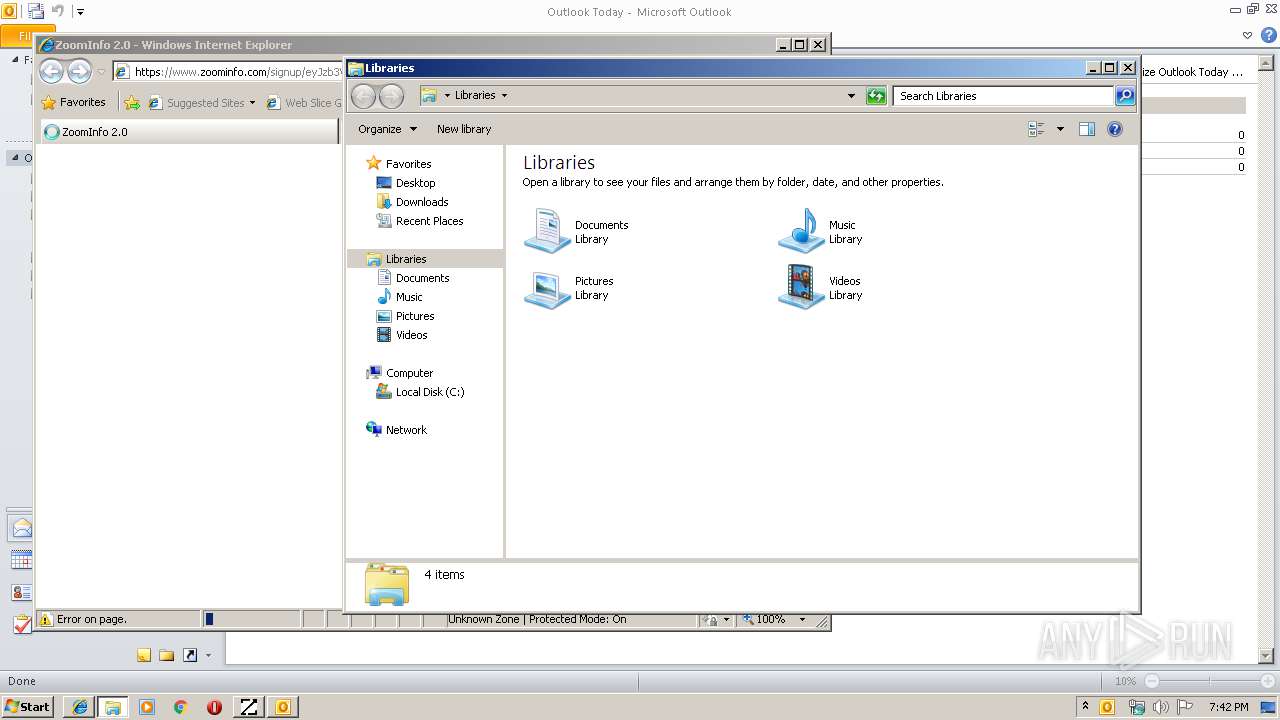Click Internet Explorer Forward button
The image size is (1280, 720).
point(79,71)
